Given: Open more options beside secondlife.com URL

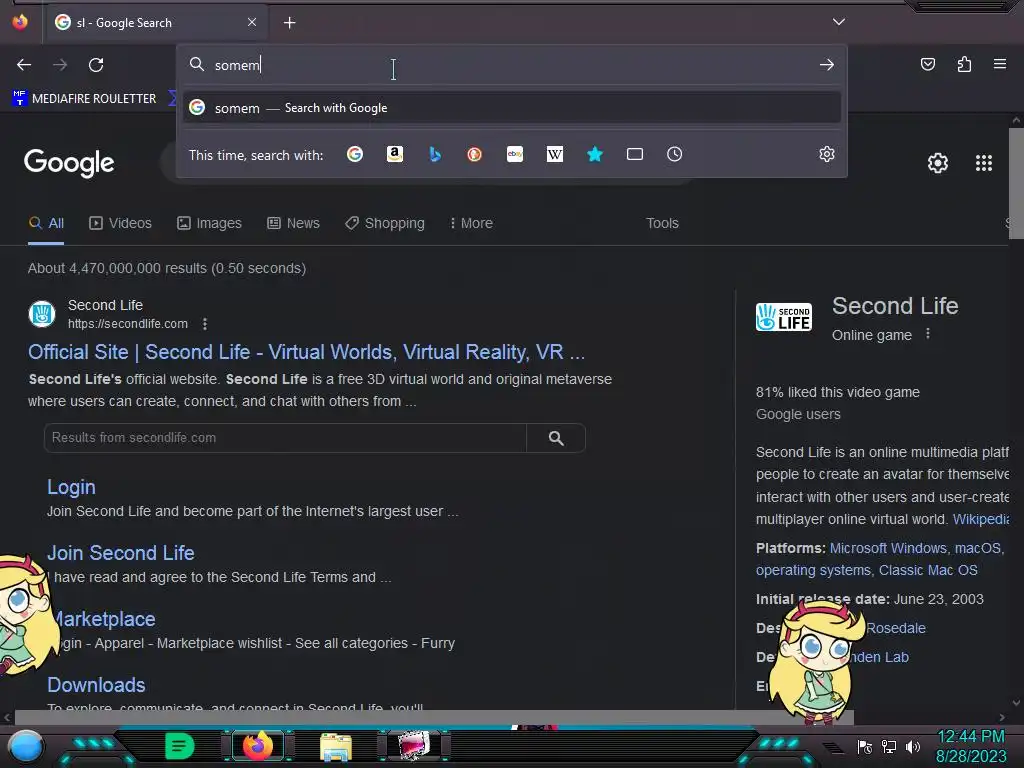Looking at the screenshot, I should pyautogui.click(x=205, y=324).
